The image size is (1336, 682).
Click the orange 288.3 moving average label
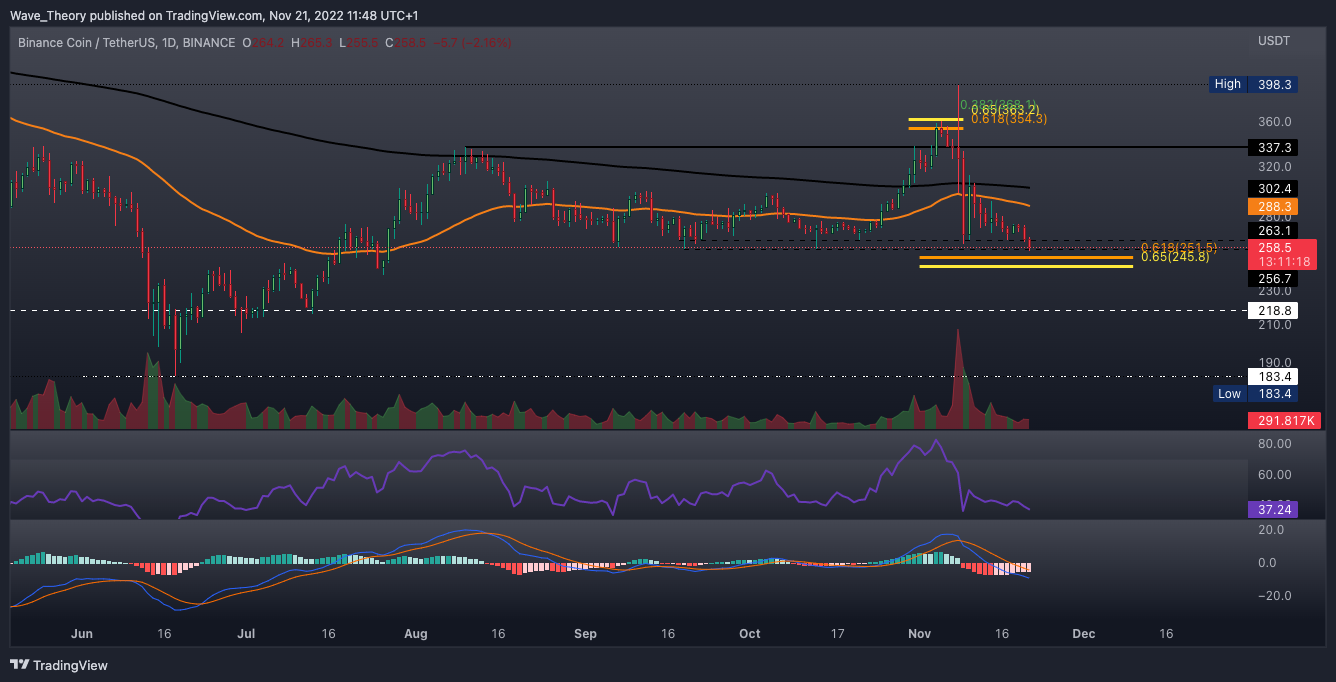[x=1274, y=206]
